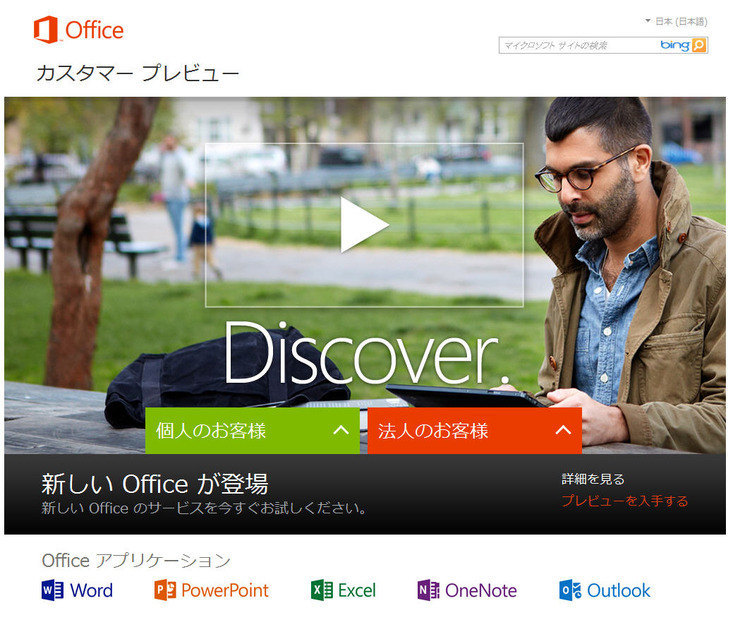Click the Excel text link
The image size is (733, 620).
(357, 591)
